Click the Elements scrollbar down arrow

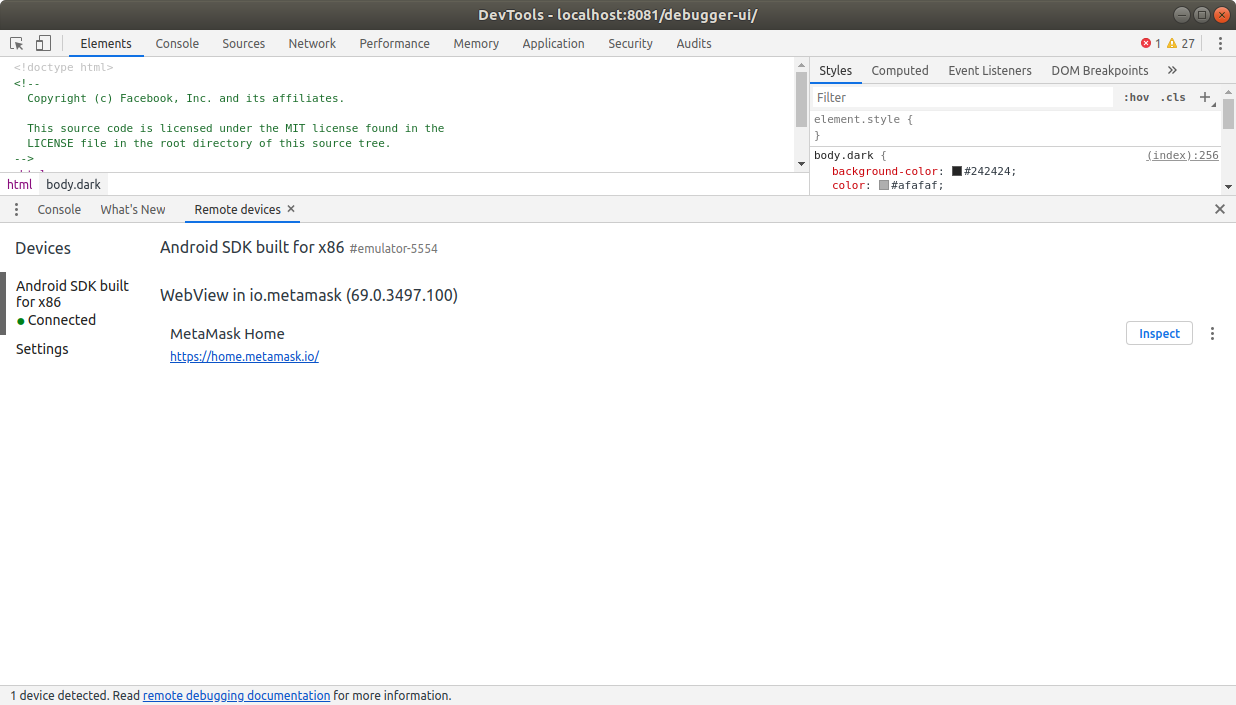801,163
